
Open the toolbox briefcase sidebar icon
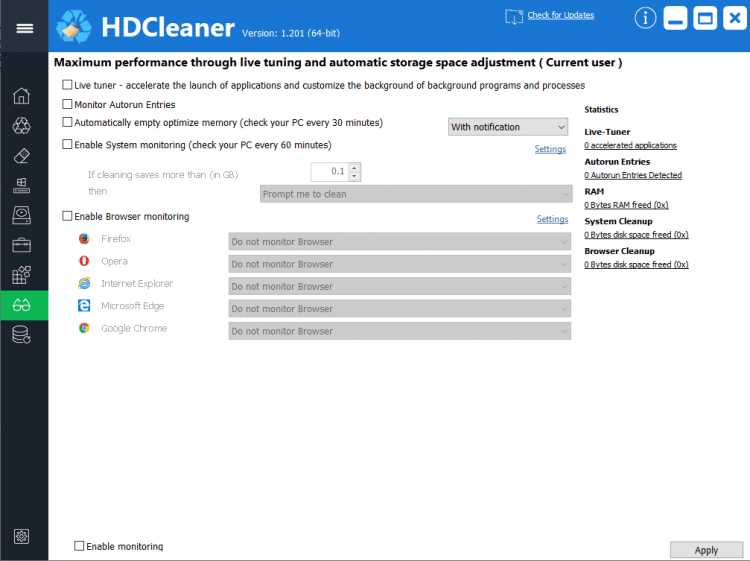click(22, 245)
